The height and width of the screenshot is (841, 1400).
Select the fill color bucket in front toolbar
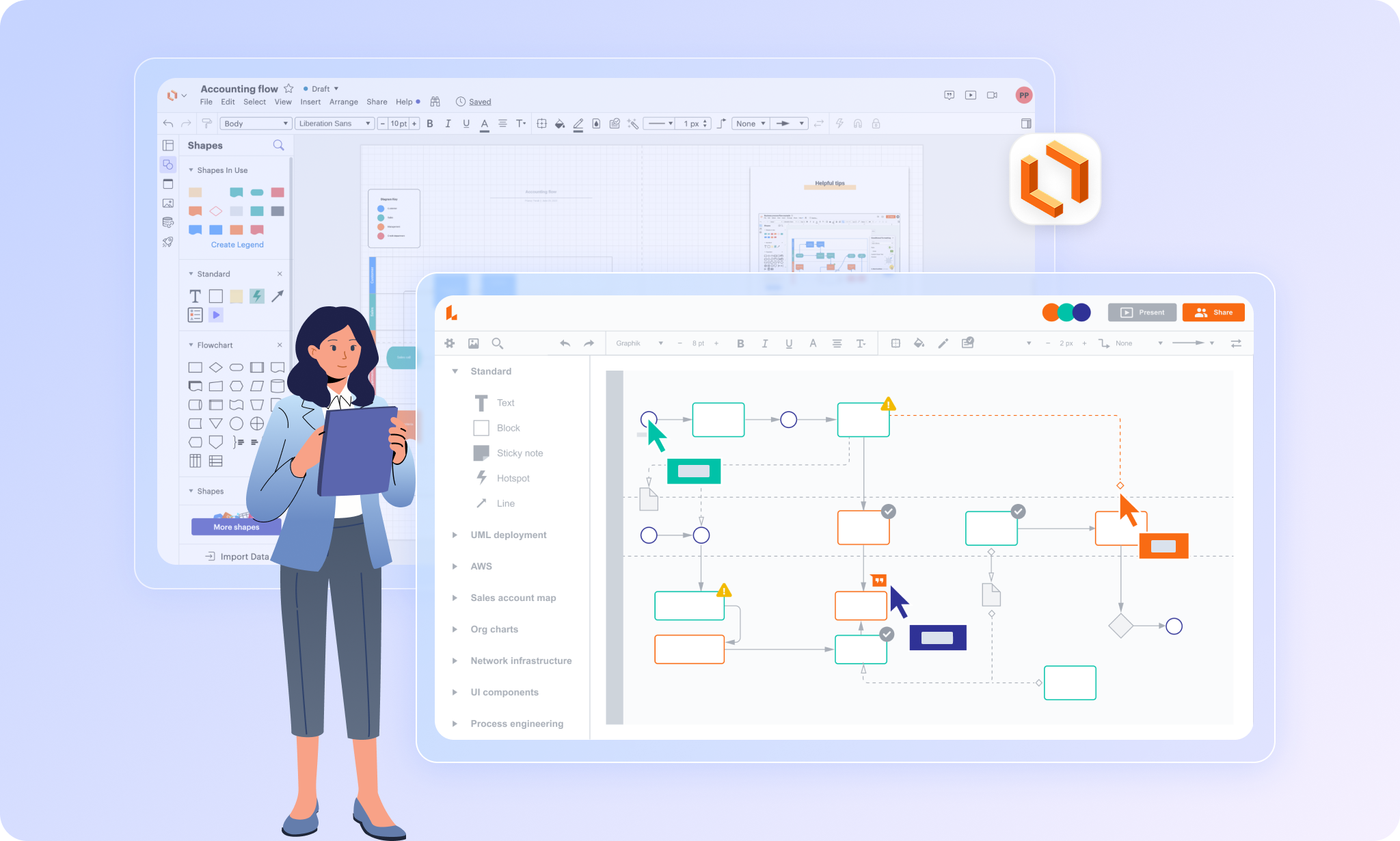(919, 343)
